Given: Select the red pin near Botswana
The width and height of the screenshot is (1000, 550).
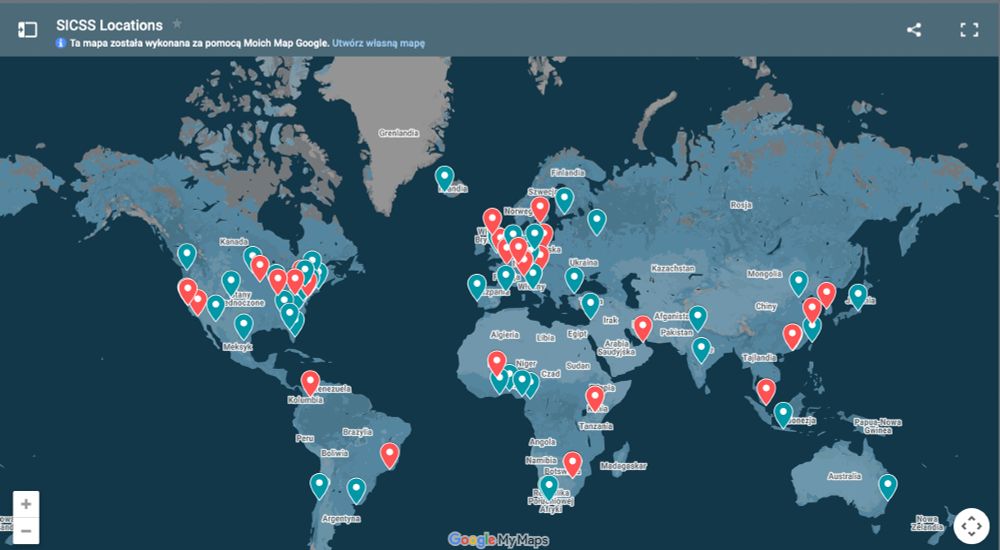Looking at the screenshot, I should (x=573, y=464).
